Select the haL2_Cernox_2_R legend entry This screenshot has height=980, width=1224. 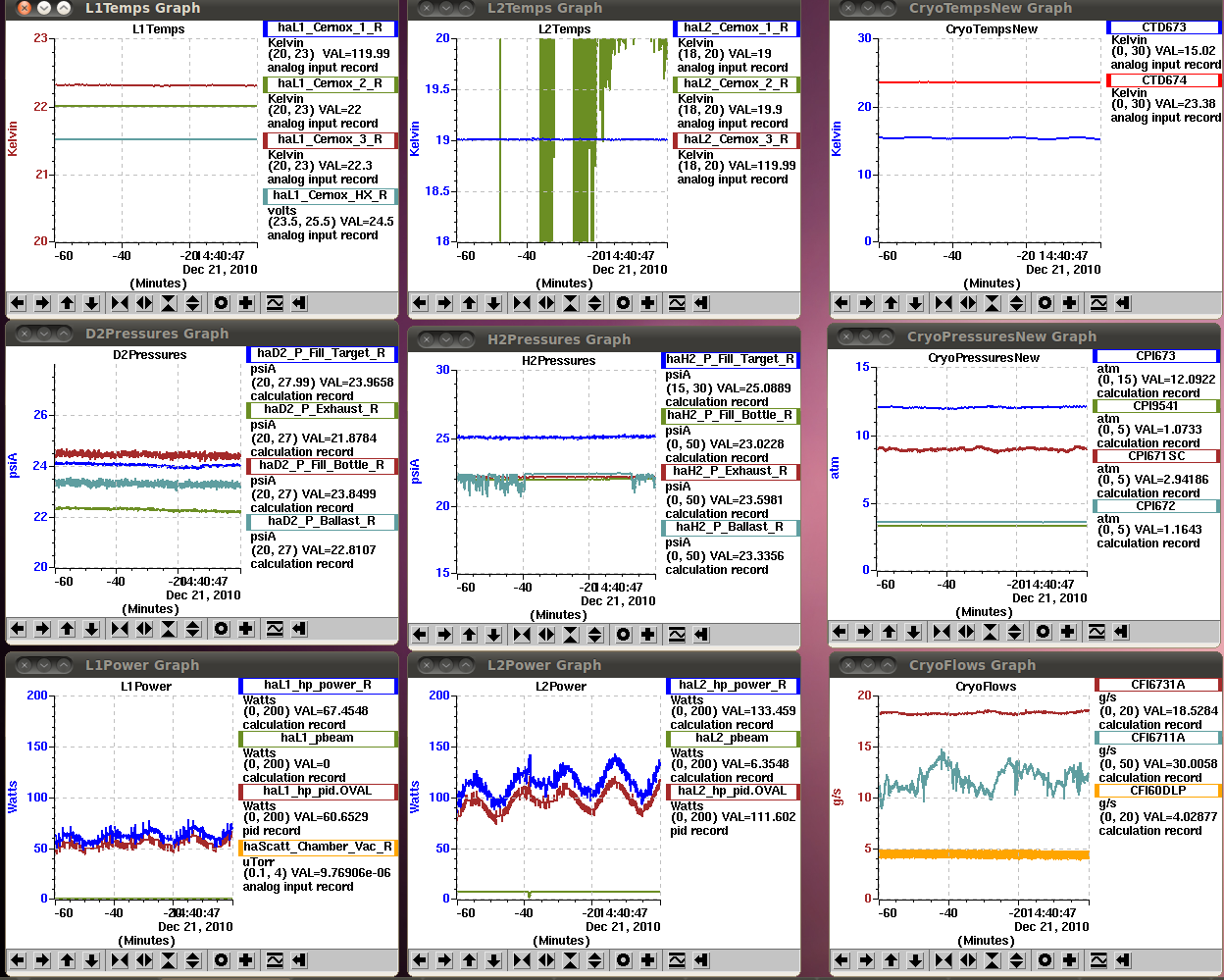(x=736, y=83)
